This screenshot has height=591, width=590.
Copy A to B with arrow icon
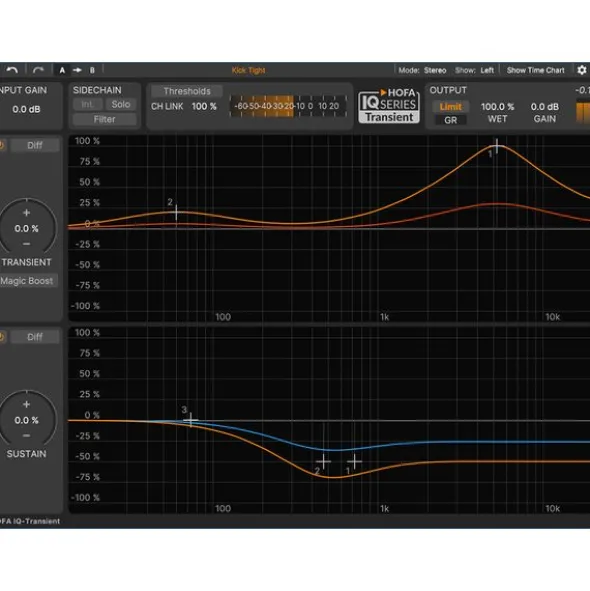click(x=77, y=70)
